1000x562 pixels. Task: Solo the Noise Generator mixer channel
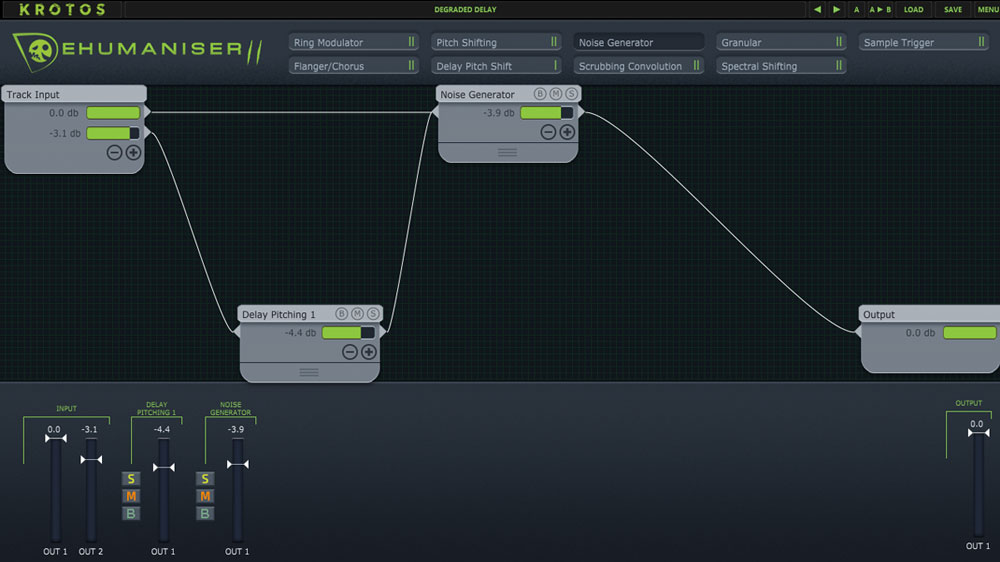coord(205,480)
